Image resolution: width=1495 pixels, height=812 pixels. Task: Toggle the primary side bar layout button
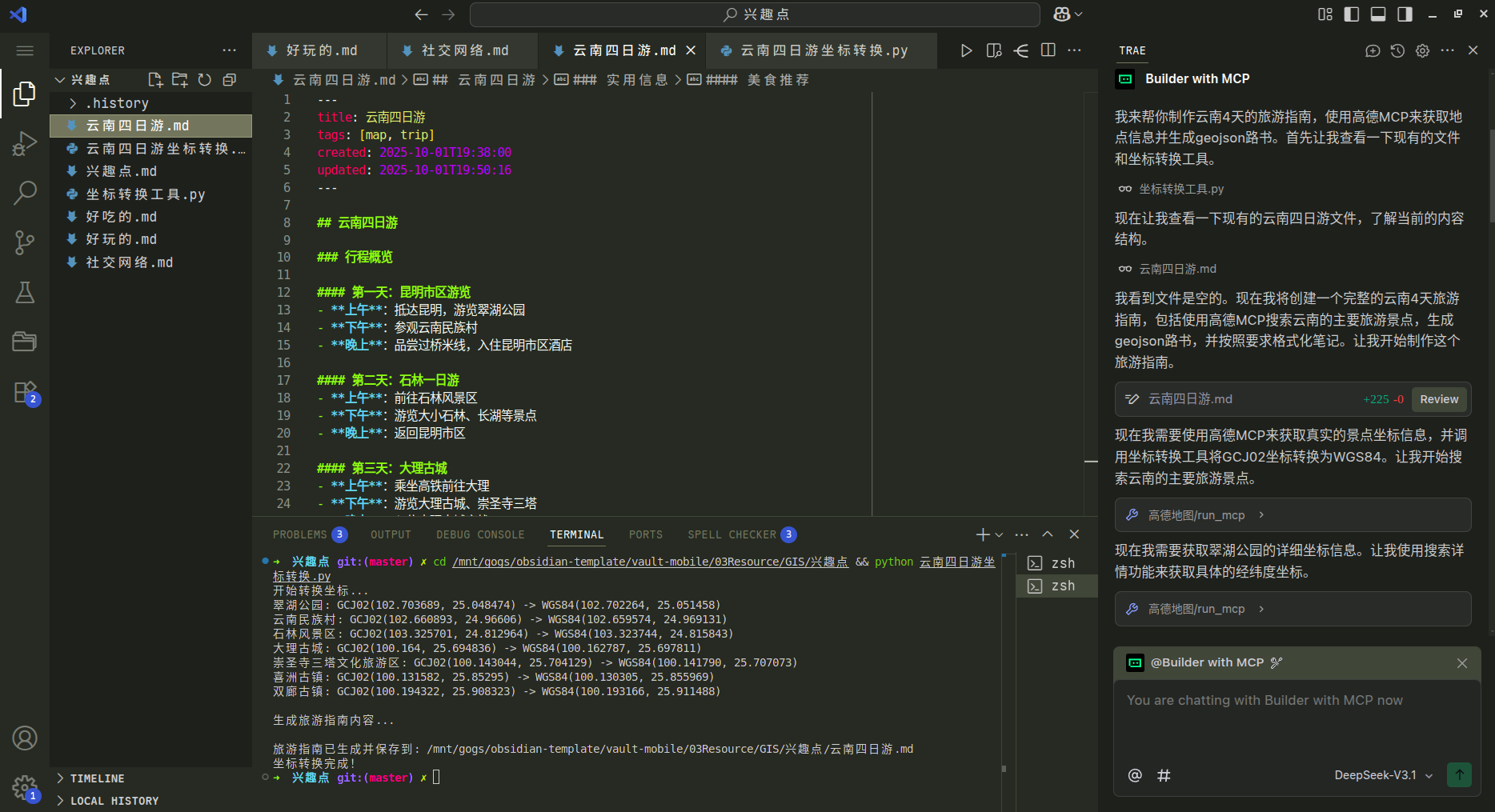pyautogui.click(x=1352, y=14)
